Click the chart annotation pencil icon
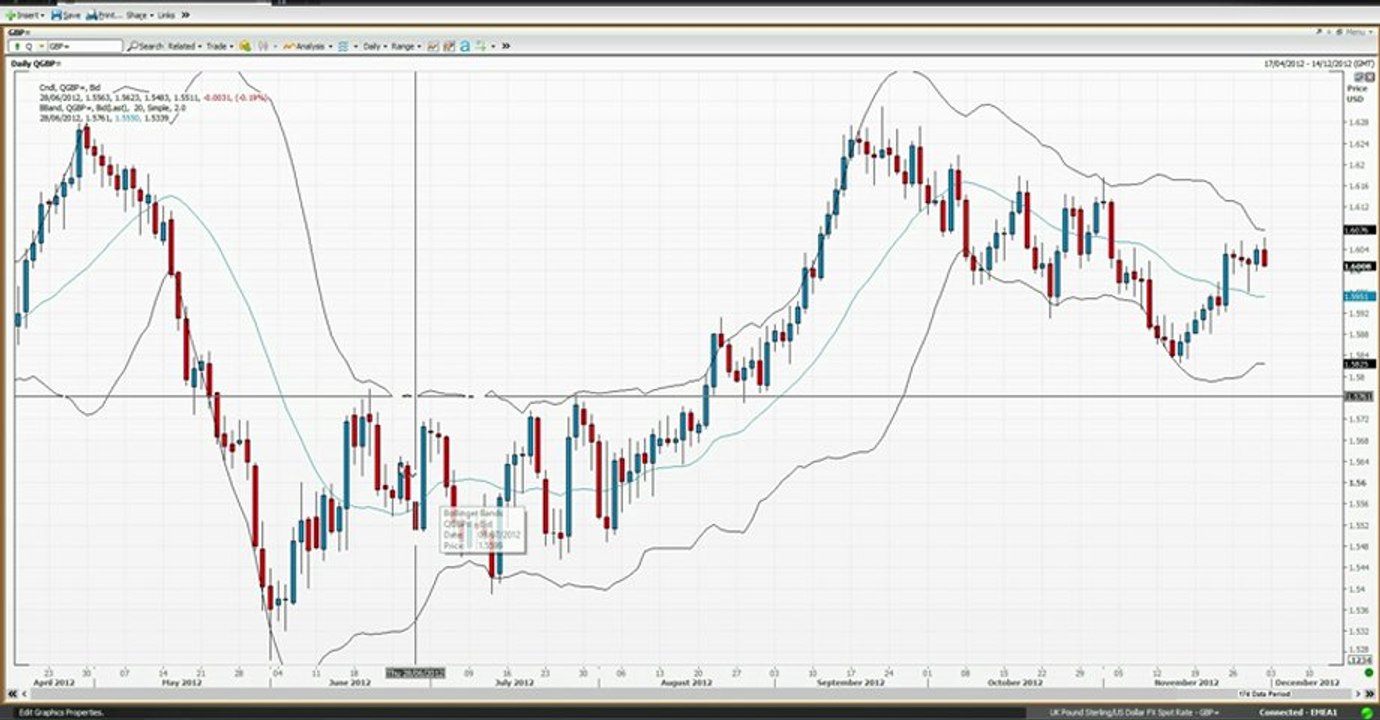The height and width of the screenshot is (720, 1380). pyautogui.click(x=449, y=46)
